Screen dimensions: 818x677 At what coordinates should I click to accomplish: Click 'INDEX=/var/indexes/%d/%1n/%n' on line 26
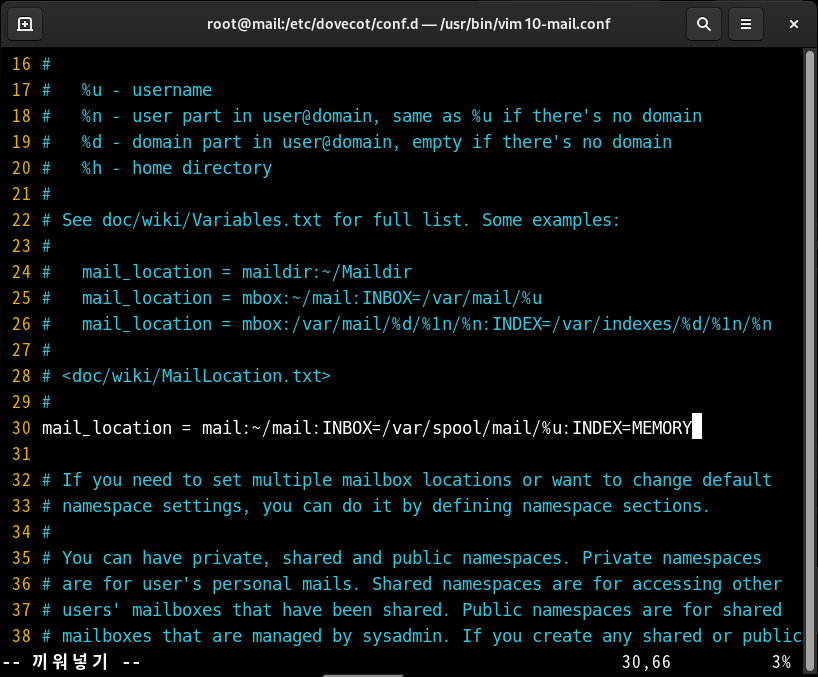(632, 324)
